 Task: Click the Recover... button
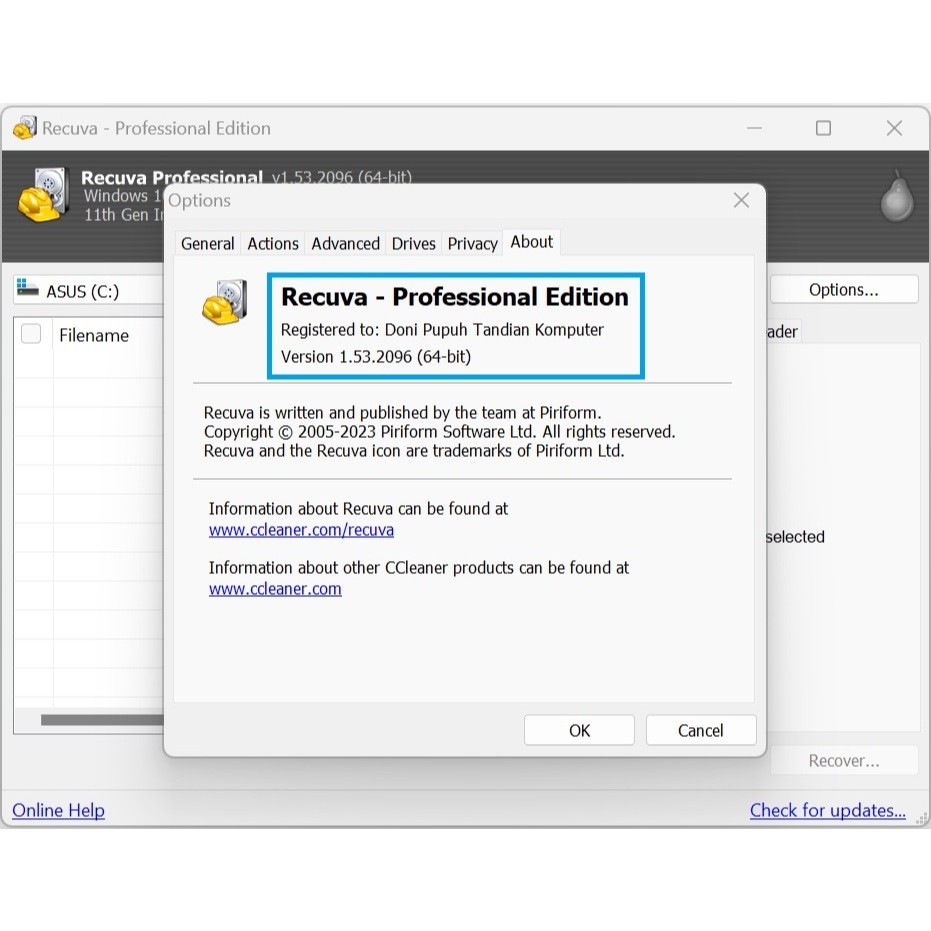(x=844, y=761)
